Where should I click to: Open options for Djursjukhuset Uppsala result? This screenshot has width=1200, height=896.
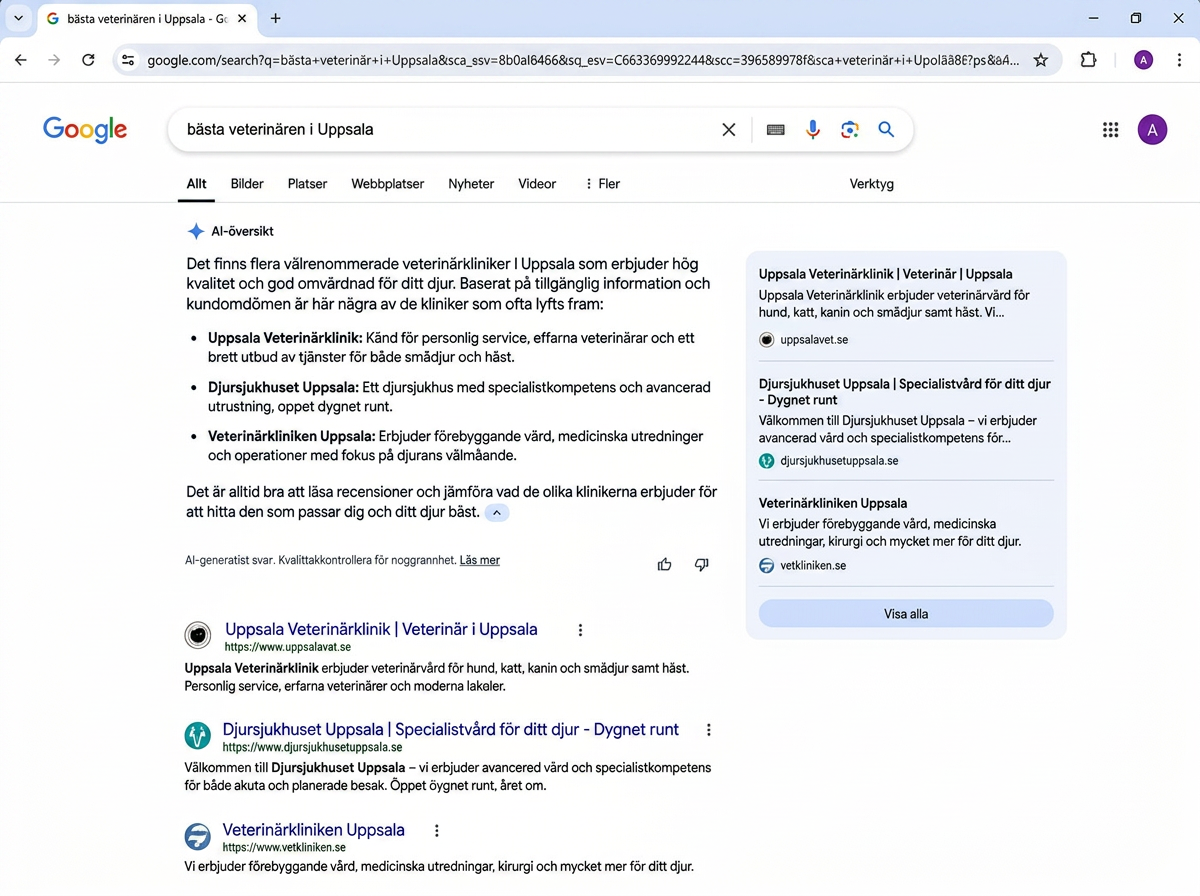[709, 730]
